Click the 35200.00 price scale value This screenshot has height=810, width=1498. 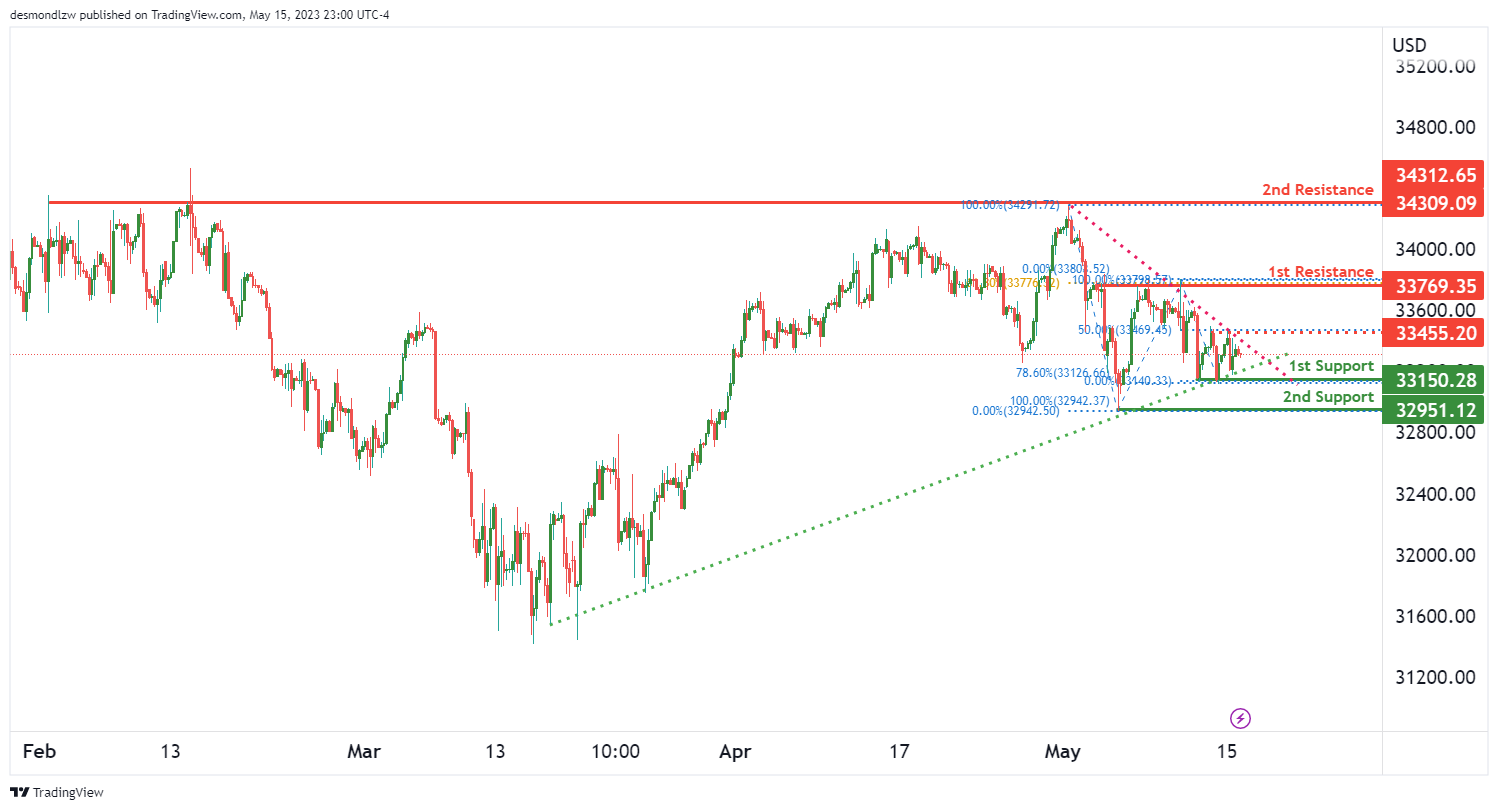[x=1436, y=67]
